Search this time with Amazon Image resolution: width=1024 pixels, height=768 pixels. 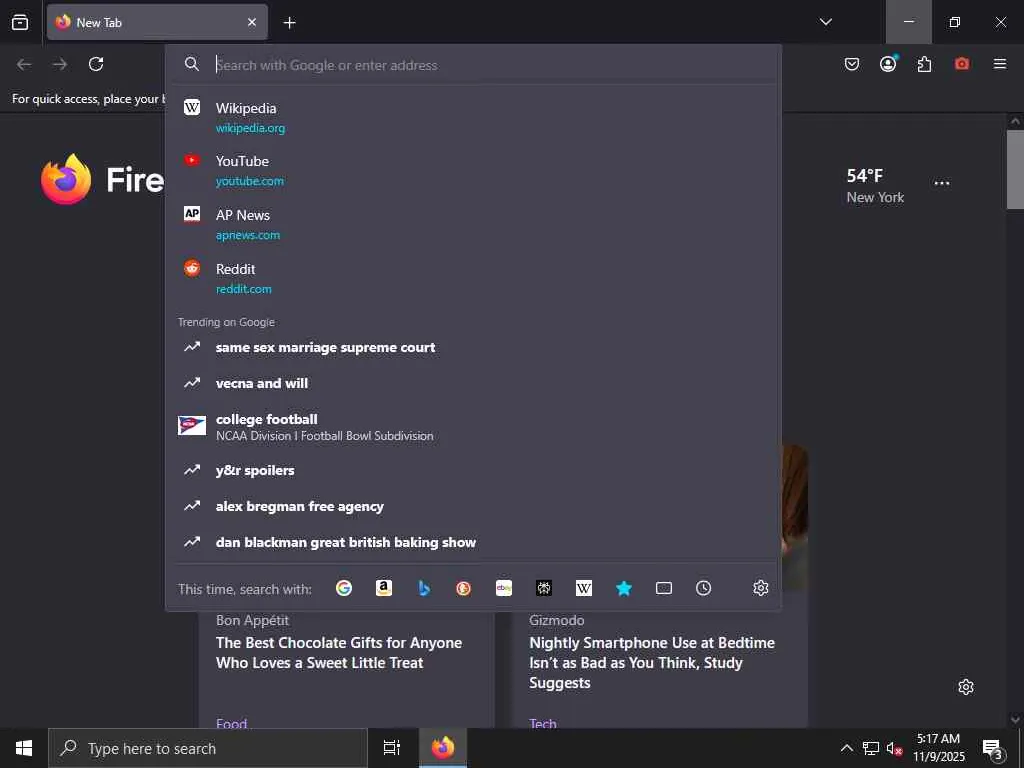click(384, 588)
